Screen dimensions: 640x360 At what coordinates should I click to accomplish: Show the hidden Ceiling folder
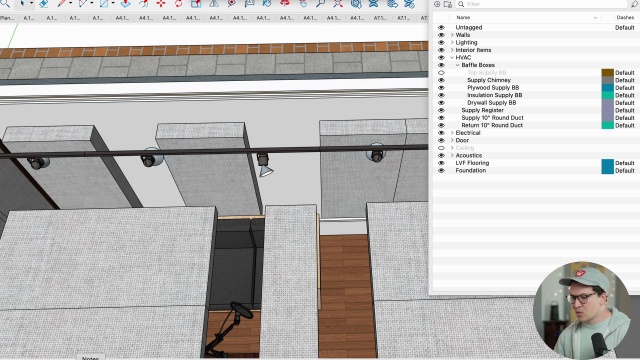point(441,148)
